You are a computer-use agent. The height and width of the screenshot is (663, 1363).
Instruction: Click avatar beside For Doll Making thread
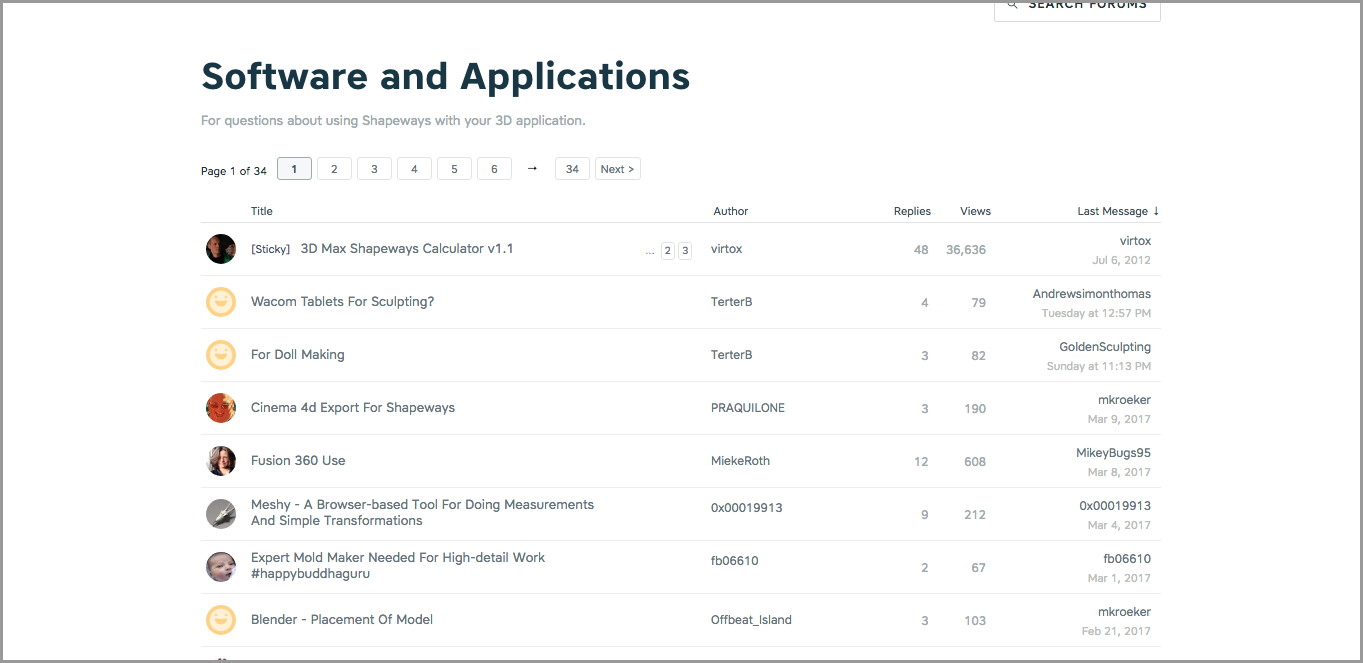pos(221,355)
